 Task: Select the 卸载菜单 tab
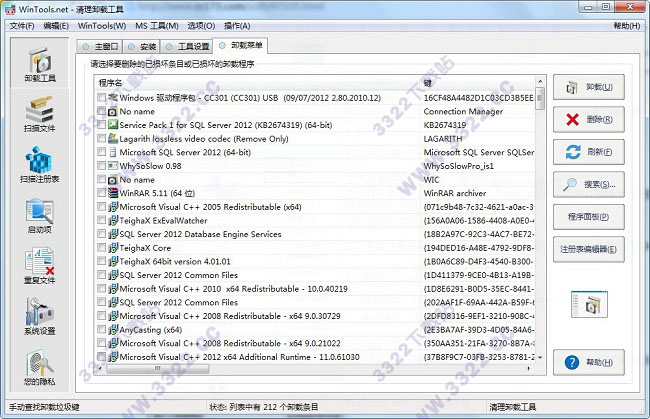[240, 46]
